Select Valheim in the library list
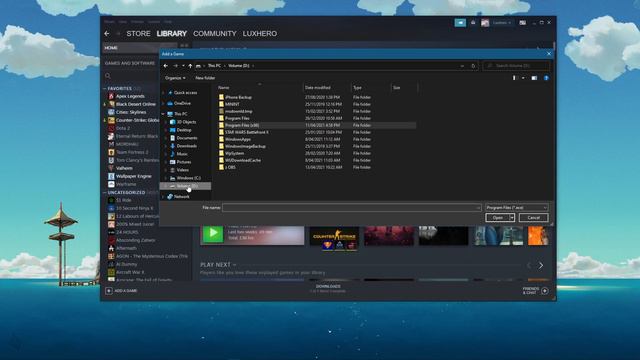The height and width of the screenshot is (360, 640). (124, 168)
